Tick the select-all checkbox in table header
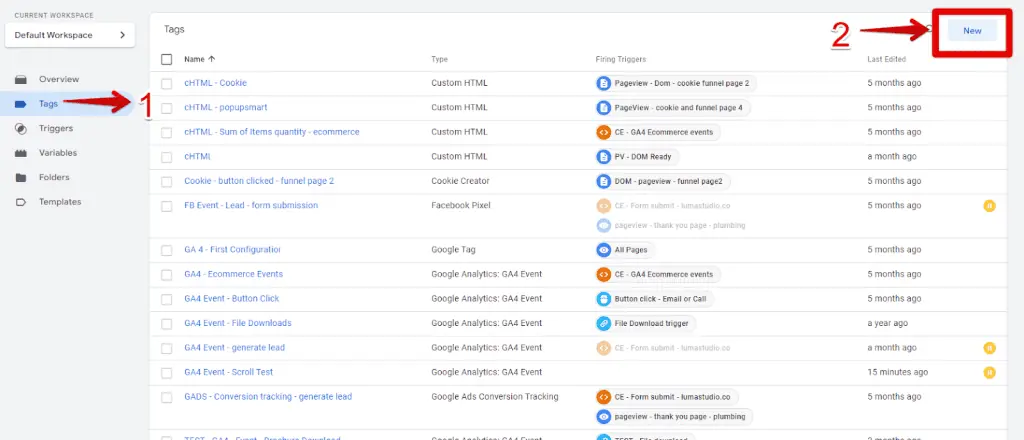 click(167, 59)
